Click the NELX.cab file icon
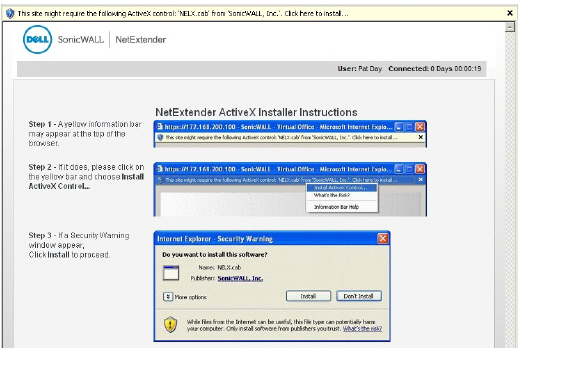The image size is (576, 369). click(171, 273)
